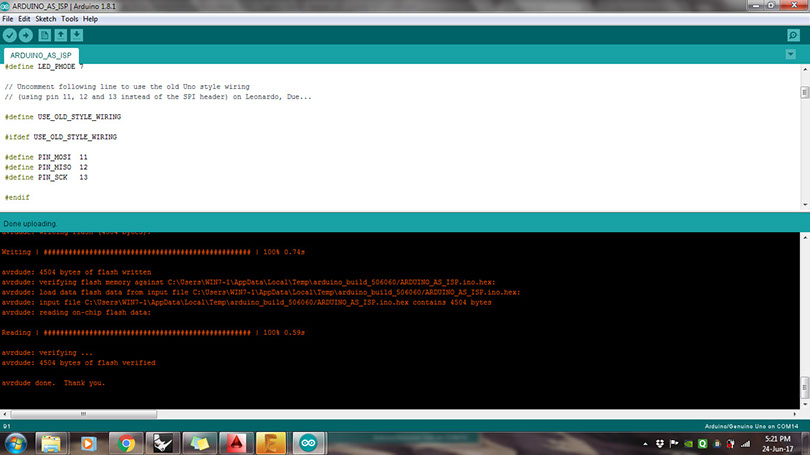Select the ARDUINO_AS_ISP tab
Viewport: 810px width, 455px height.
[41, 55]
